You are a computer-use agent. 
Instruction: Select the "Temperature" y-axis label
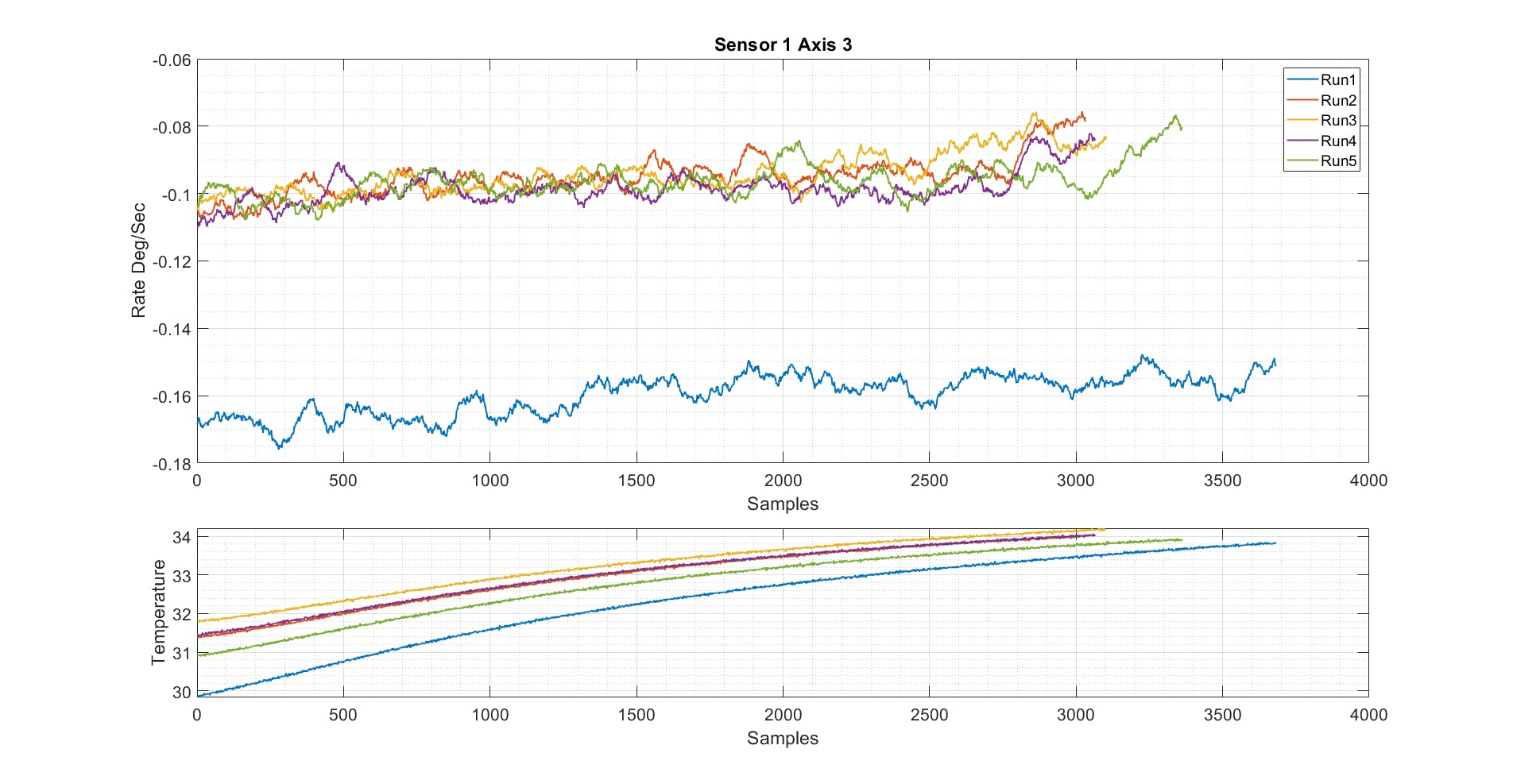pyautogui.click(x=158, y=612)
